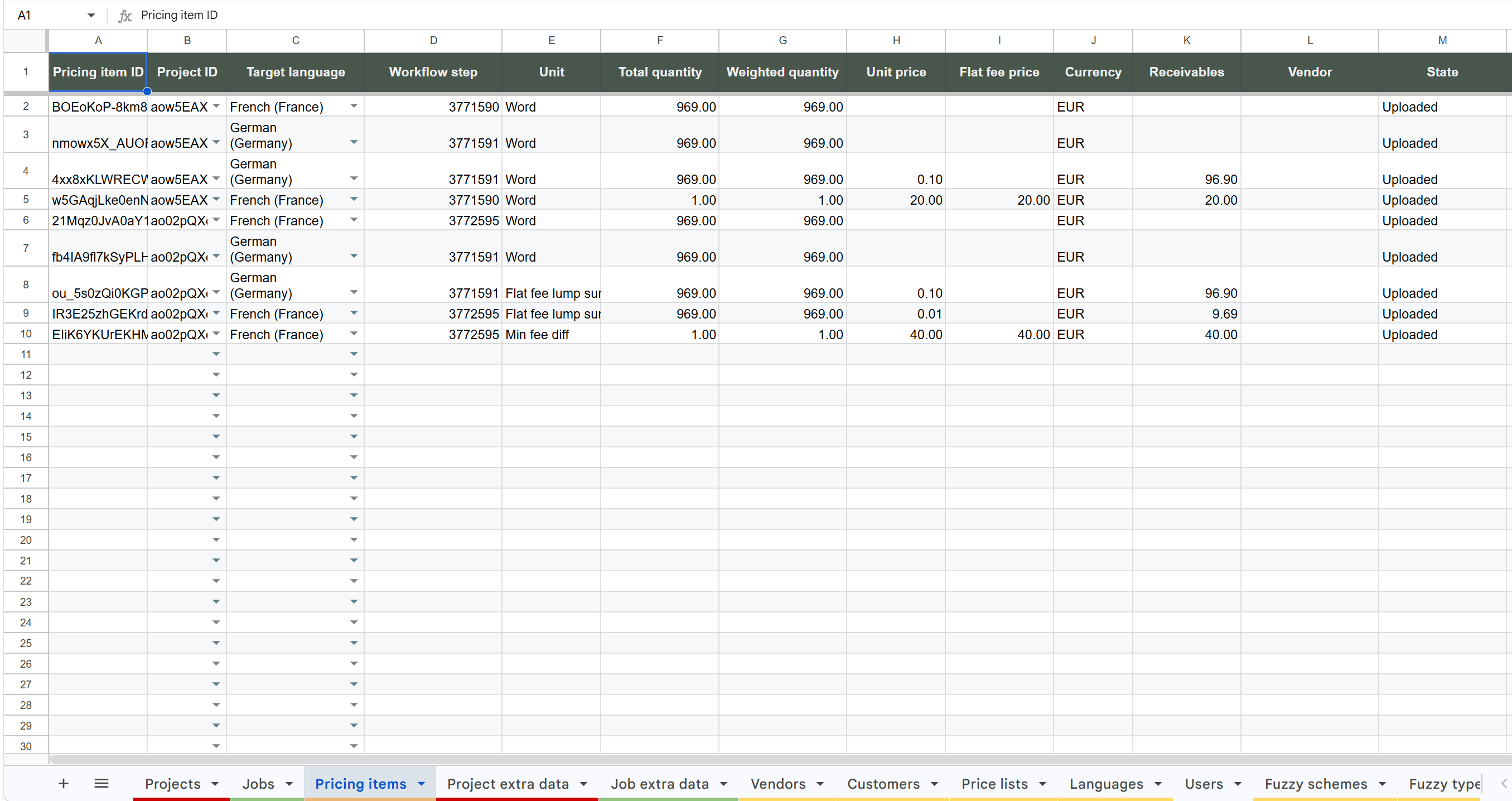Open Target language dropdown in row 9
Viewport: 1512px width, 801px height.
(x=354, y=313)
